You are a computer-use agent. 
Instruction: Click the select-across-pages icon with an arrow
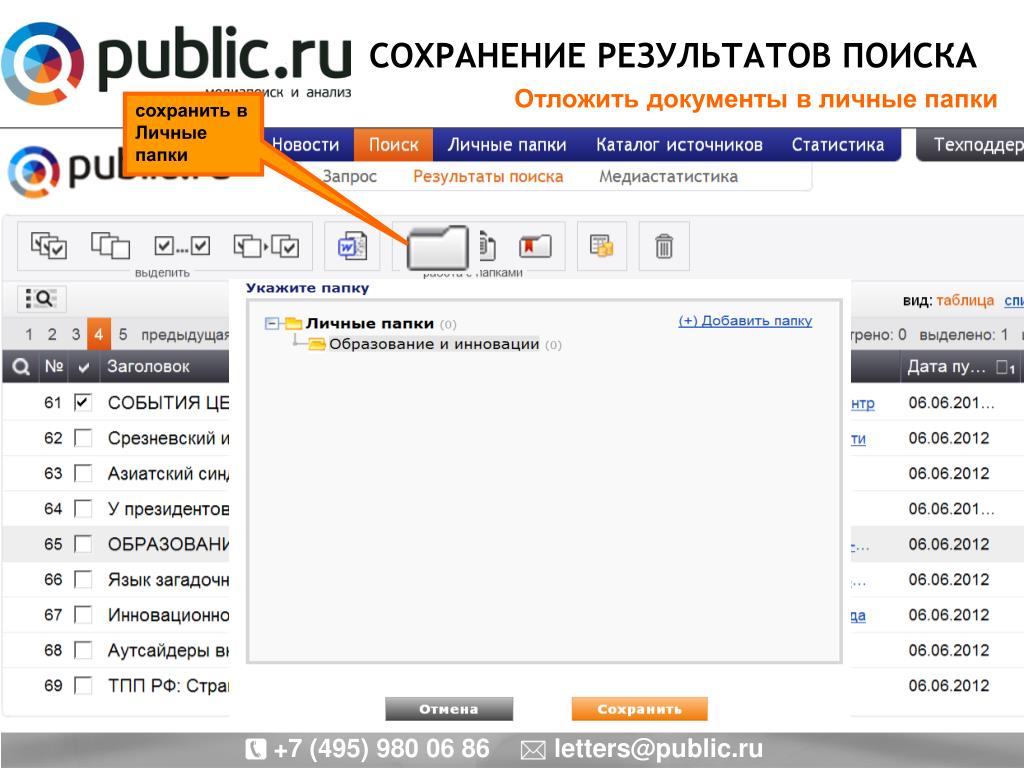(x=266, y=246)
